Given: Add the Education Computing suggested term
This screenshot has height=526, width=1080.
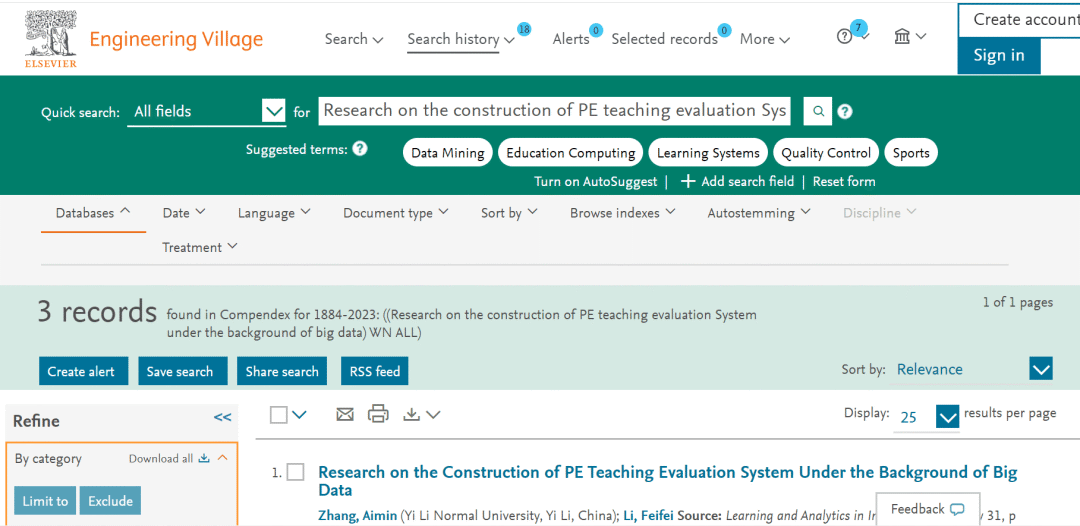Looking at the screenshot, I should point(570,153).
